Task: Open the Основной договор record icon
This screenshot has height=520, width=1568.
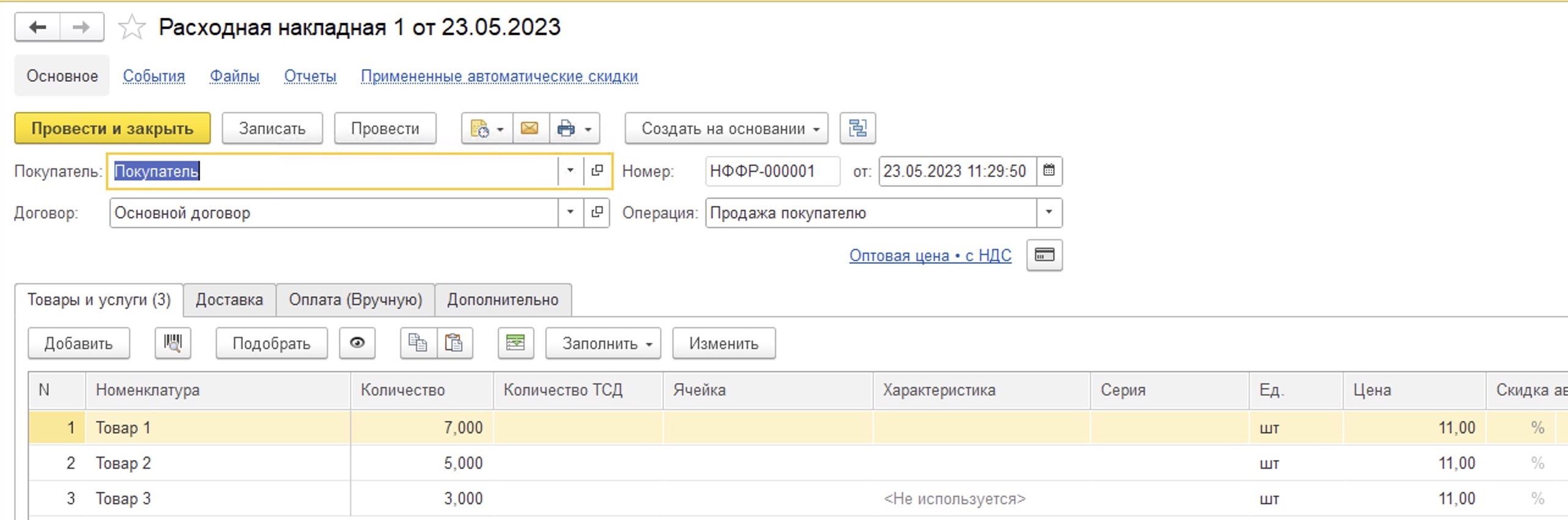Action: coord(597,213)
